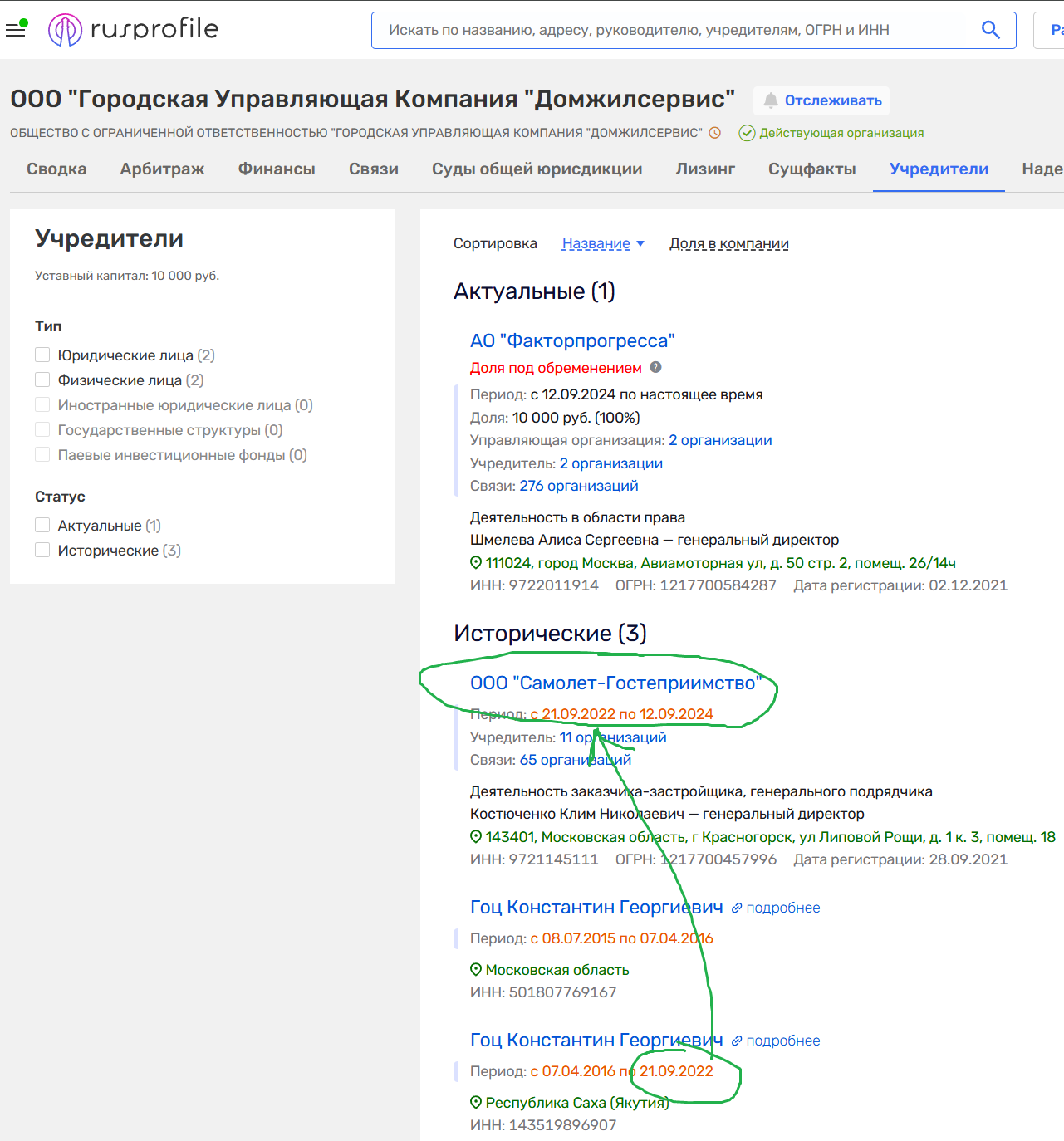
Task: Click the Республика Саха (Якутия) link
Action: [x=577, y=1103]
